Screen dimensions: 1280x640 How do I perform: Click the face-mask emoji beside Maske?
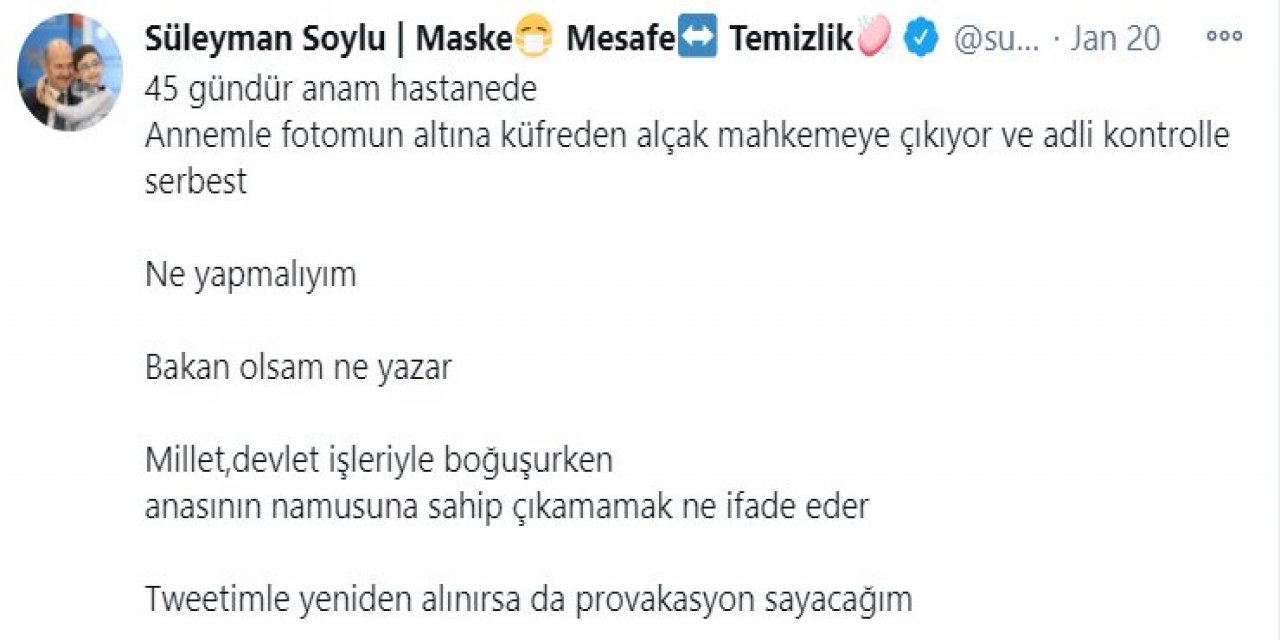(531, 38)
